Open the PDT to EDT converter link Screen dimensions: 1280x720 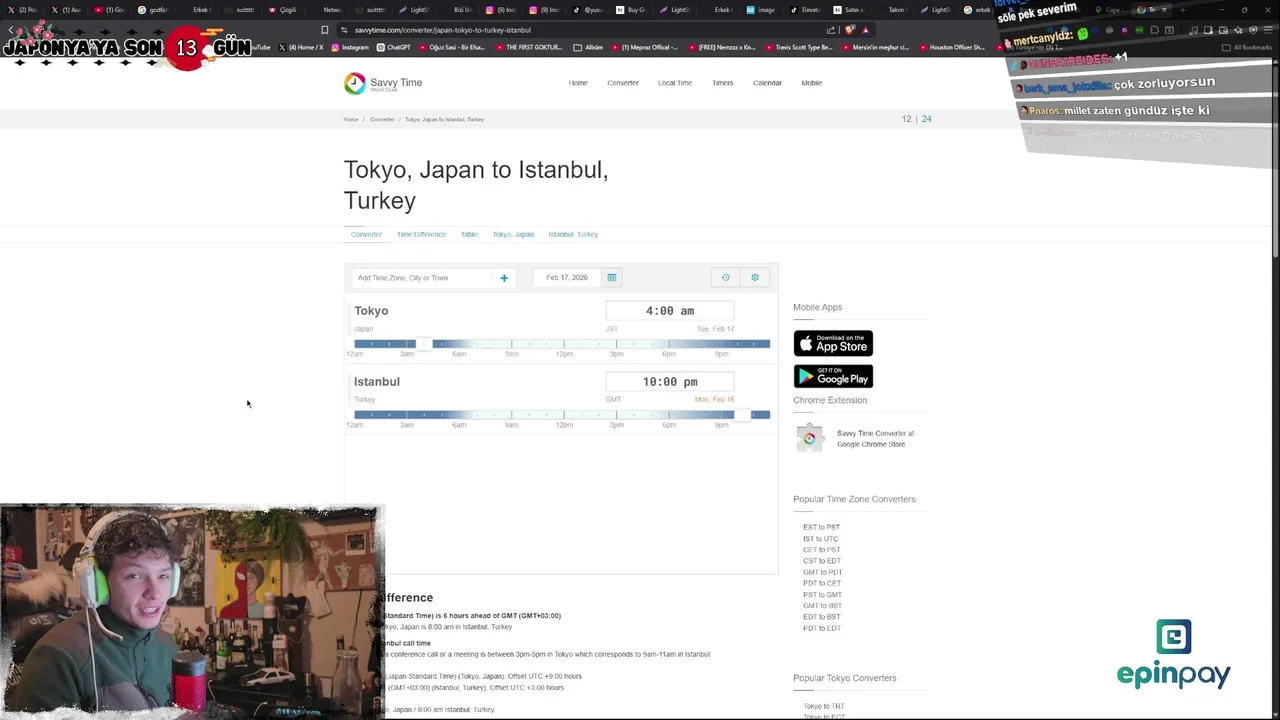822,628
